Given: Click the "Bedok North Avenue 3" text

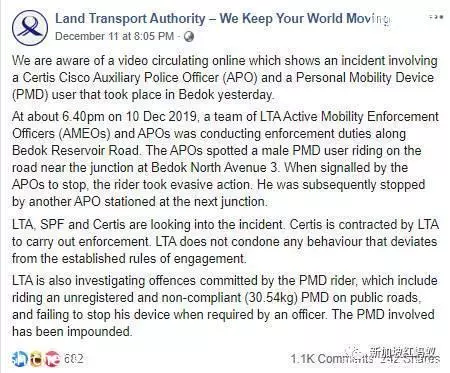Looking at the screenshot, I should tap(215, 167).
